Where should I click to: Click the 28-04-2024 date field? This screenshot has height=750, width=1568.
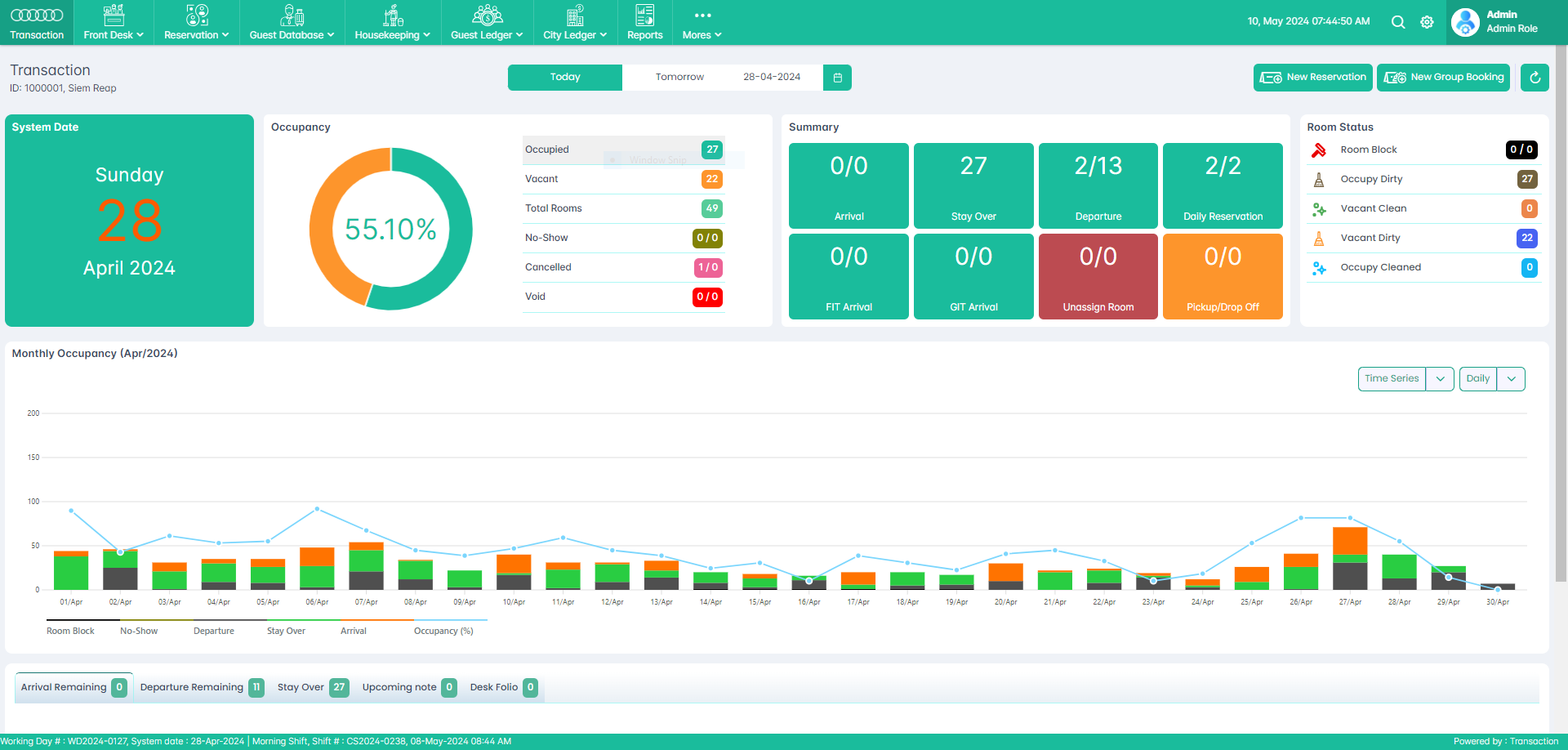pyautogui.click(x=772, y=78)
